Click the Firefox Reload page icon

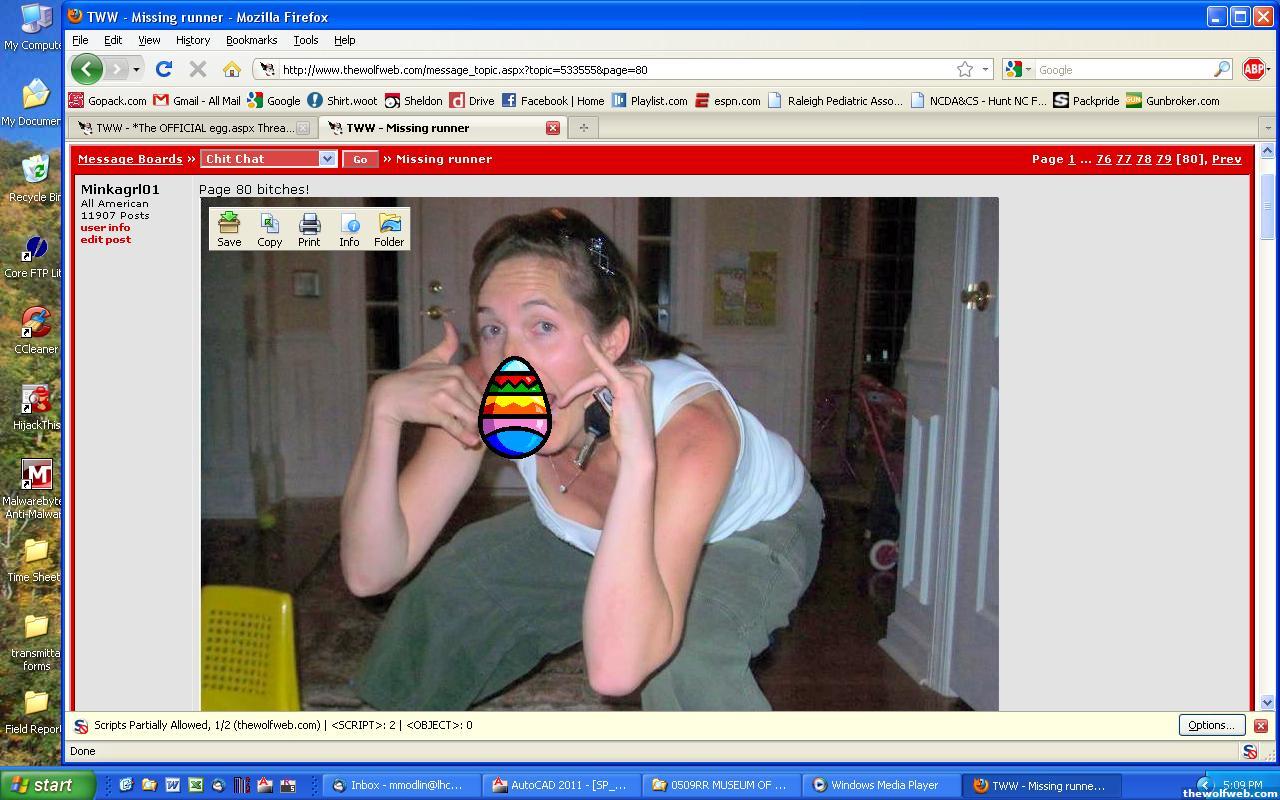click(x=164, y=69)
